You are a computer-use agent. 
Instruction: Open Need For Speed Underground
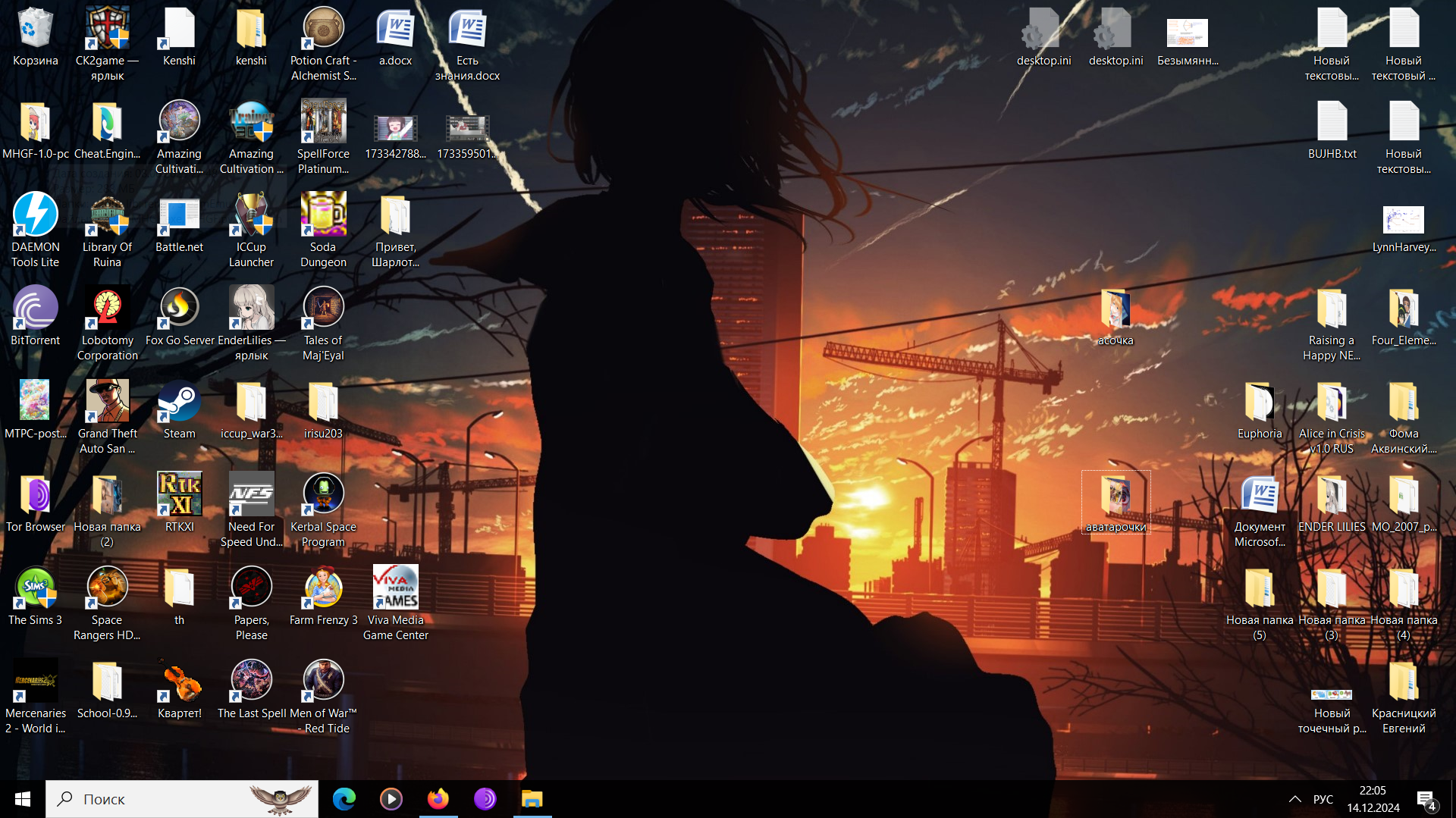[x=251, y=510]
